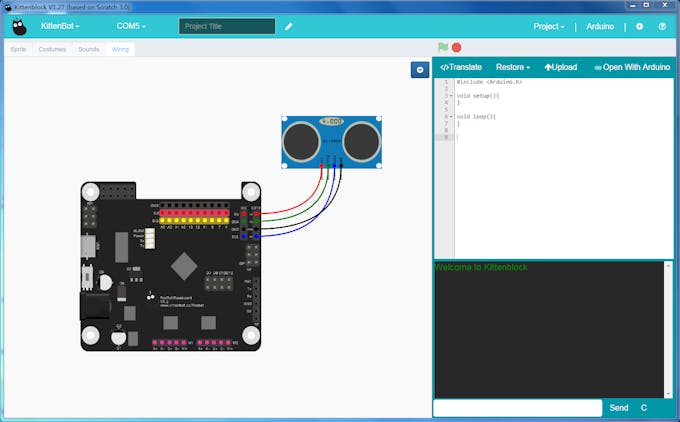680x422 pixels.
Task: Click Open With Arduino link
Action: [x=632, y=67]
